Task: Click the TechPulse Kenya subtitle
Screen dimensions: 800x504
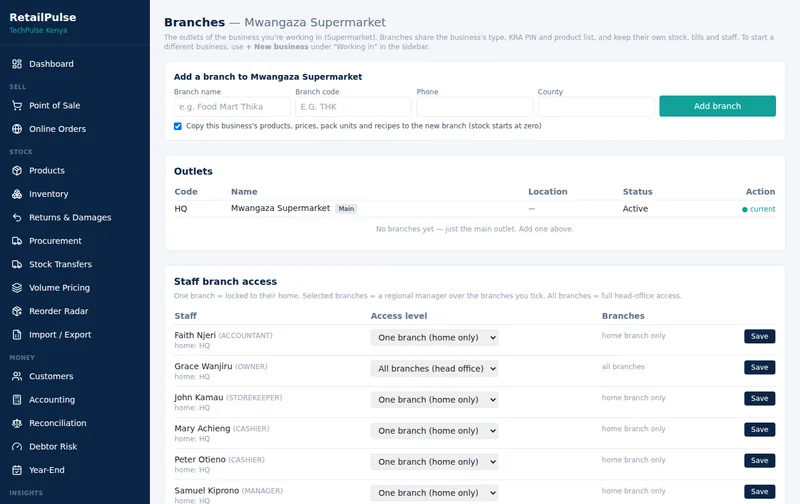Action: click(38, 30)
